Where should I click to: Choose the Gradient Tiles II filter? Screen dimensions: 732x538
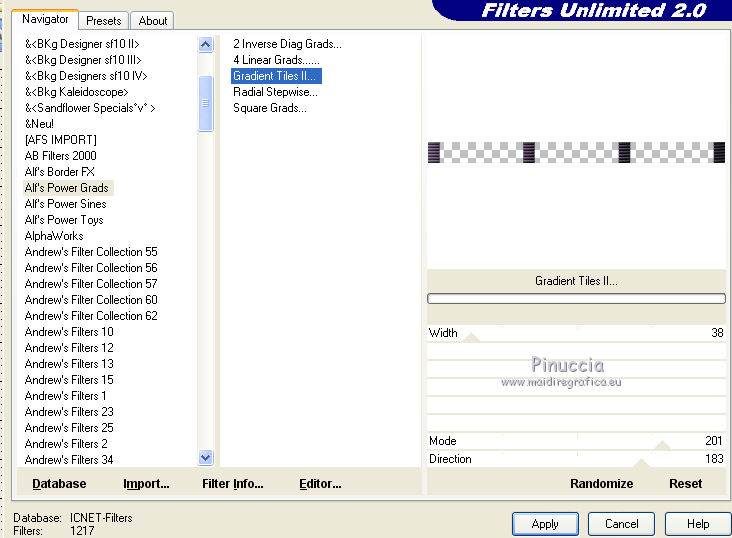(276, 76)
